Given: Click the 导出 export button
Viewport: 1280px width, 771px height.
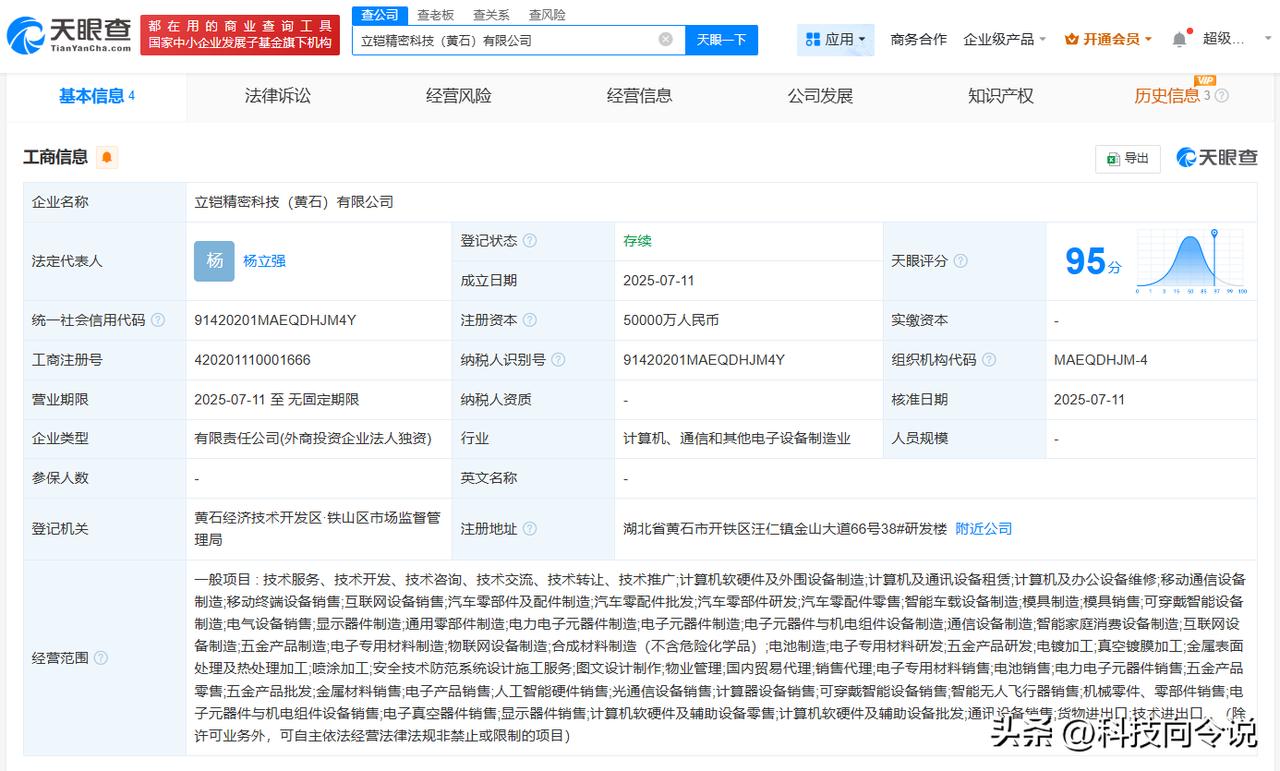Looking at the screenshot, I should click(1128, 158).
